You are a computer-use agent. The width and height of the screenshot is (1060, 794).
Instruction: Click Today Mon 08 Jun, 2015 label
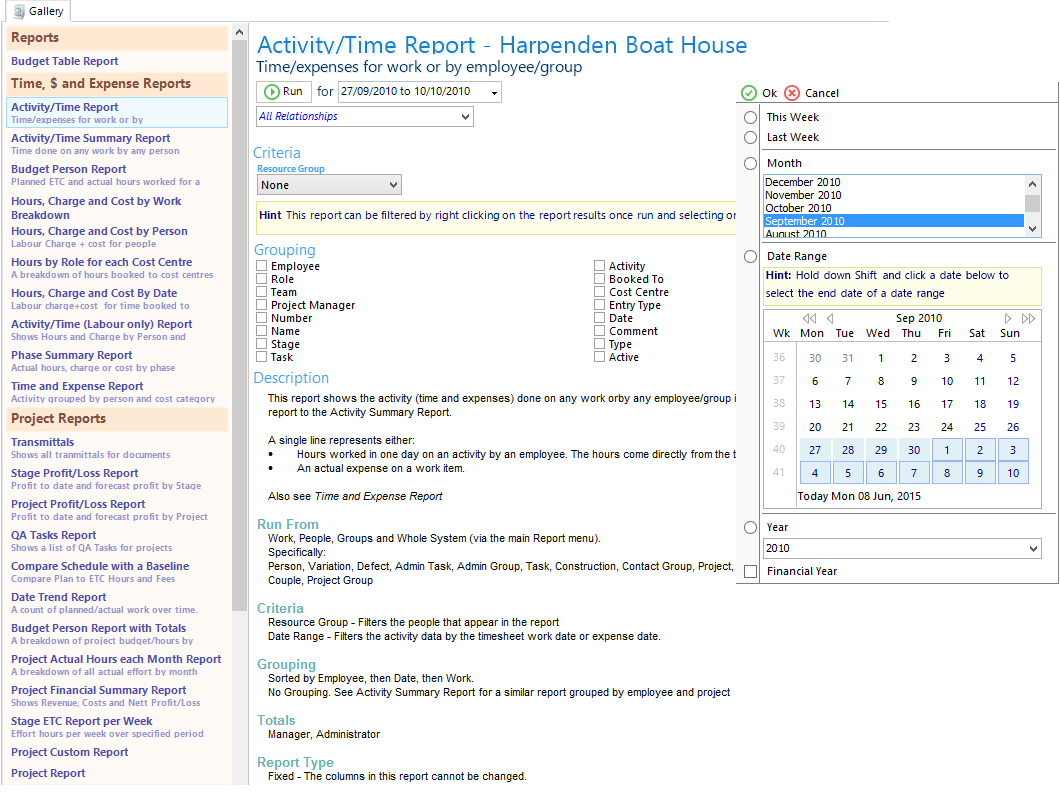coord(859,497)
